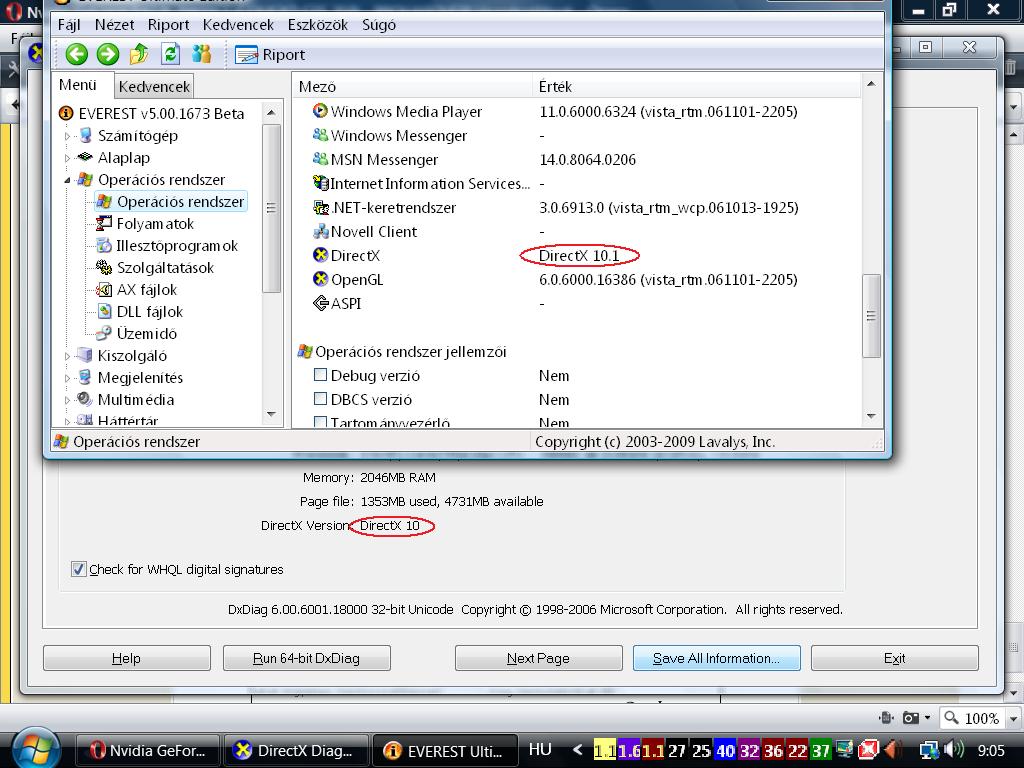
Task: Expand the Számítógép tree node
Action: (67, 136)
